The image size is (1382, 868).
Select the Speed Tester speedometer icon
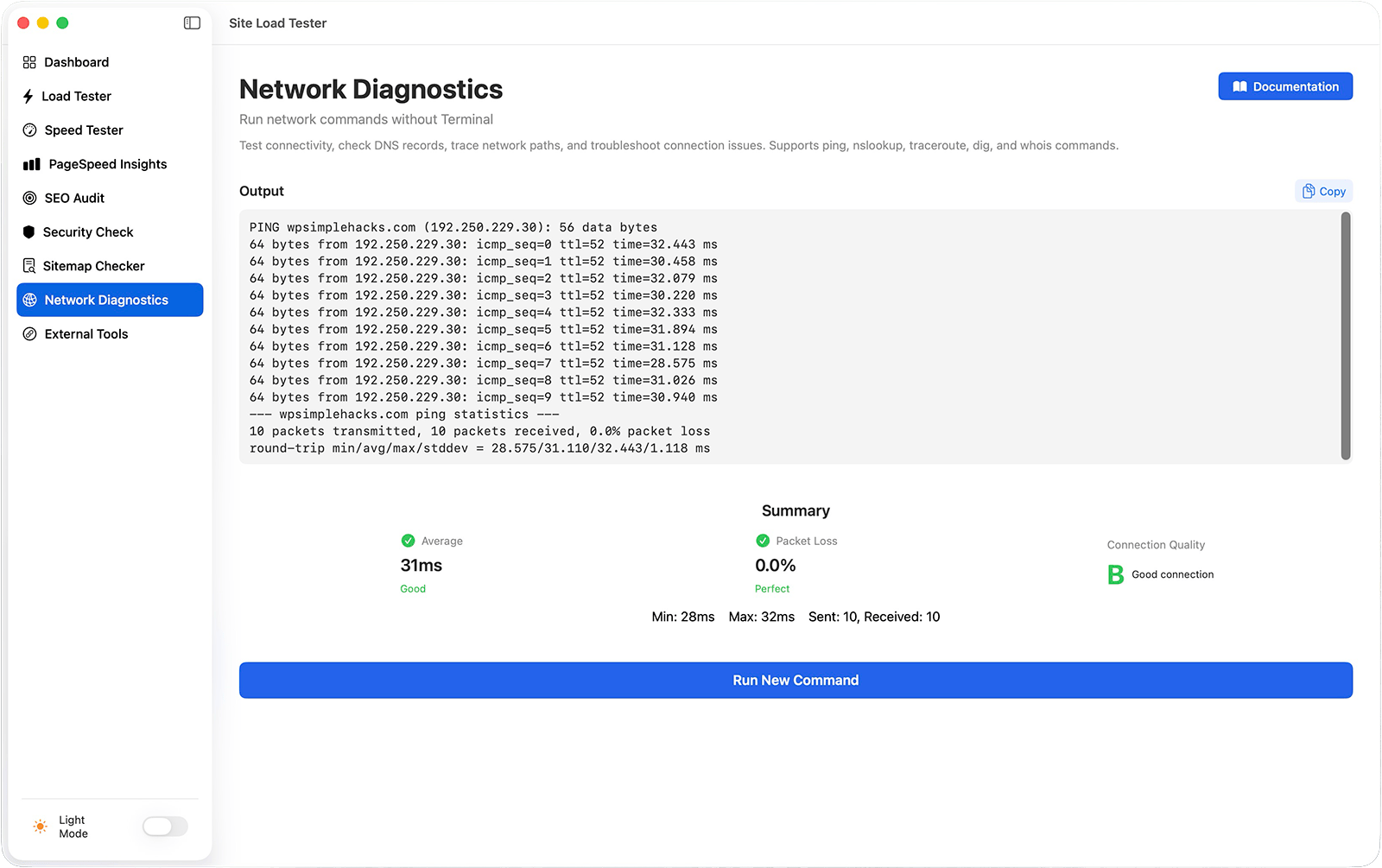click(29, 130)
